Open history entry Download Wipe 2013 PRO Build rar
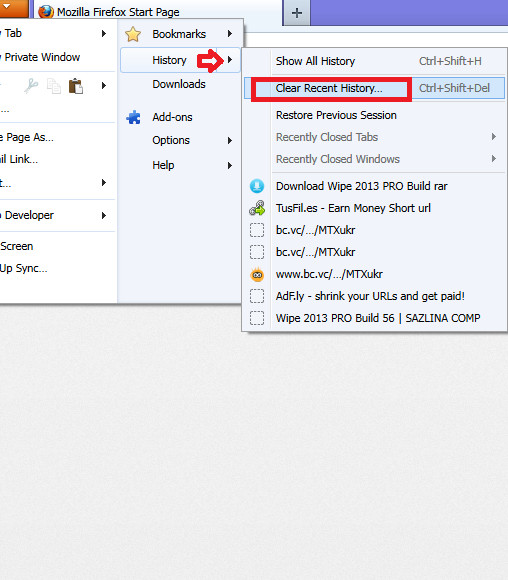This screenshot has height=580, width=508. coord(374,186)
